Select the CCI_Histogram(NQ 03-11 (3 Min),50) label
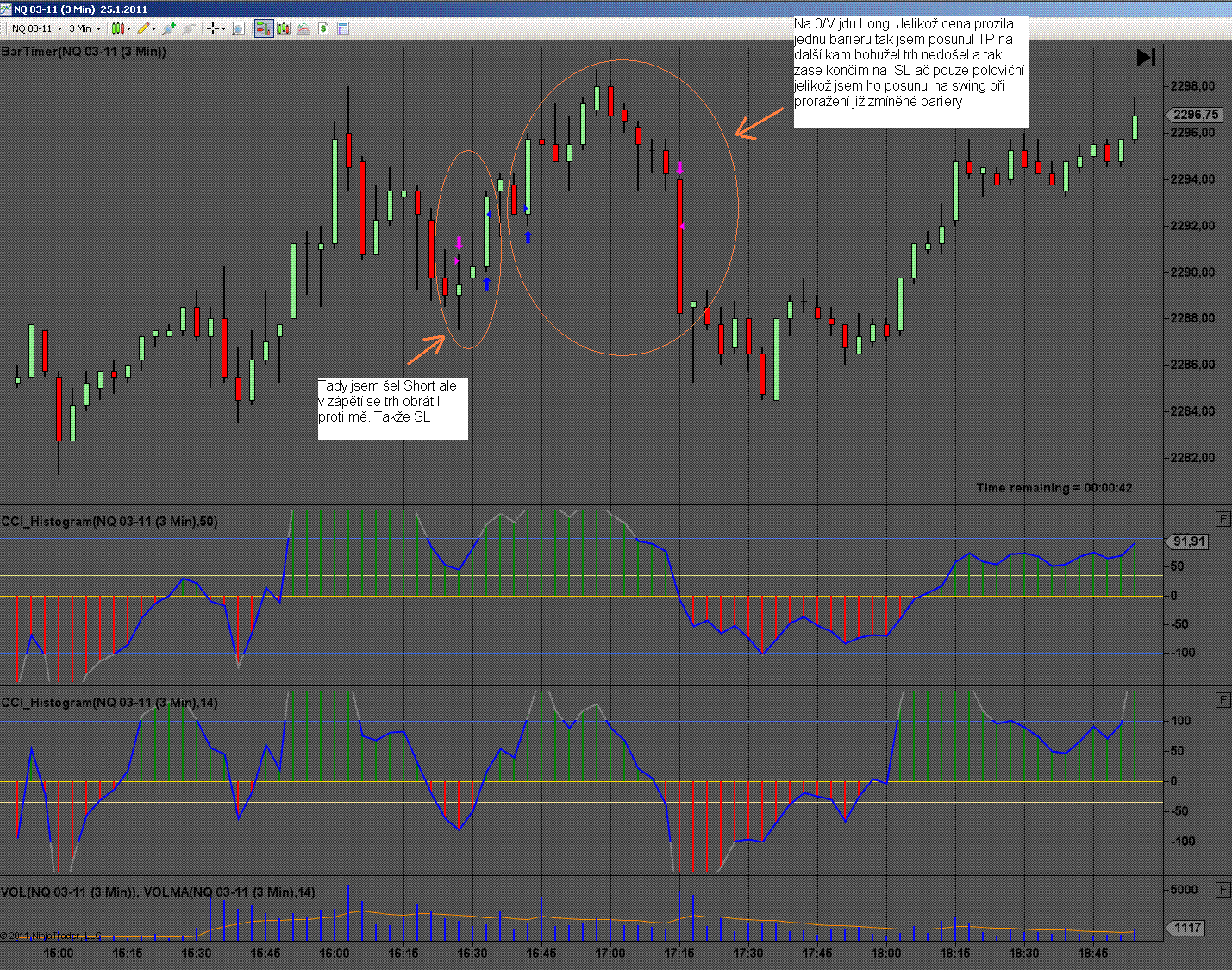 [x=109, y=522]
